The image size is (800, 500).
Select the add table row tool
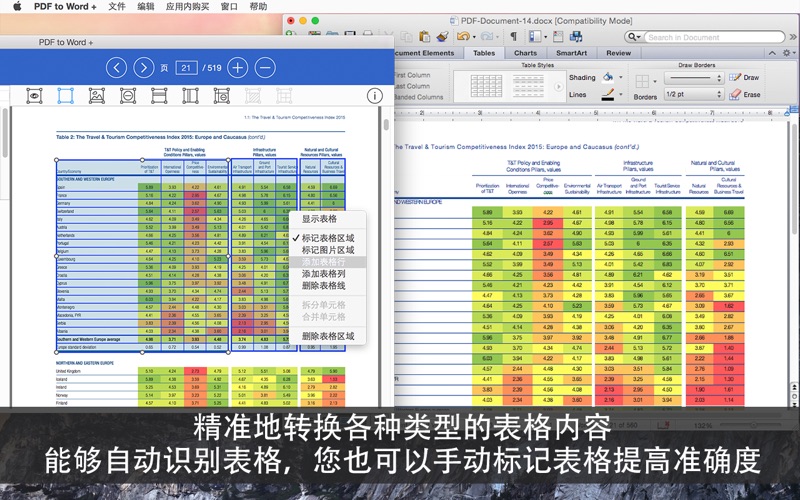pos(159,95)
